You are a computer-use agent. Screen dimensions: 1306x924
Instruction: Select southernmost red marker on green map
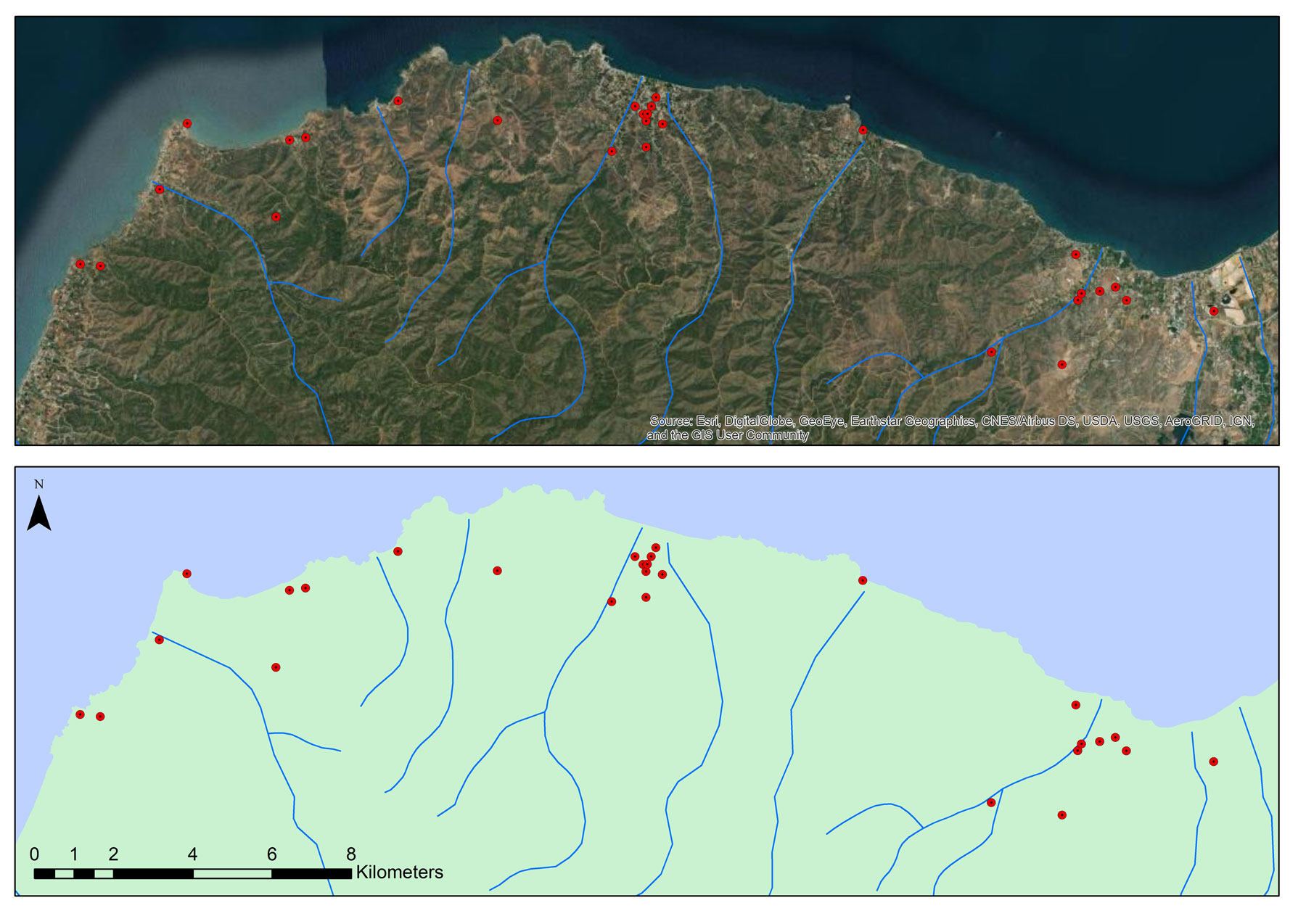click(x=1061, y=815)
